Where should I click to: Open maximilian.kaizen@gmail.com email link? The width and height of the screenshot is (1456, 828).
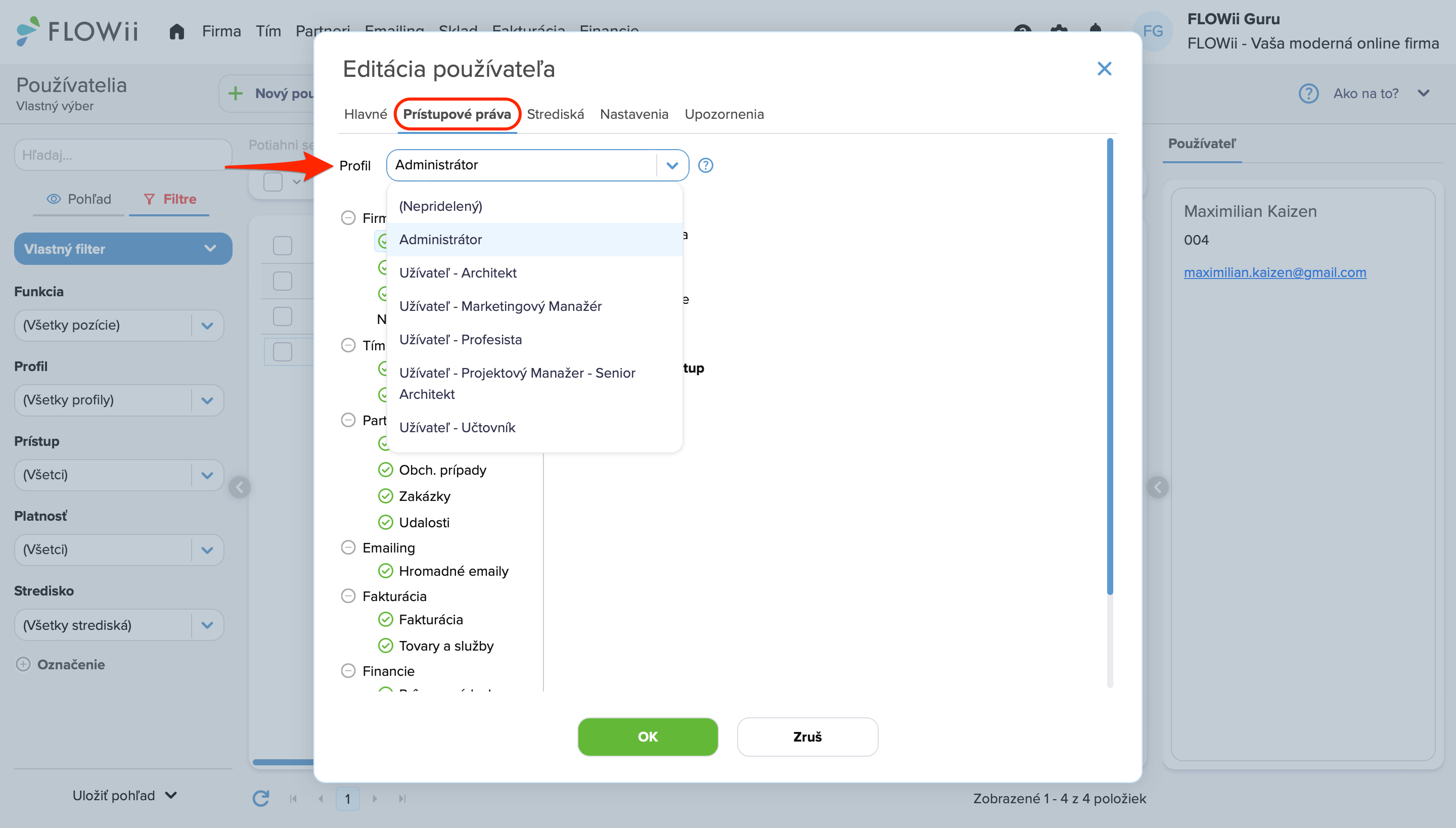(x=1275, y=272)
